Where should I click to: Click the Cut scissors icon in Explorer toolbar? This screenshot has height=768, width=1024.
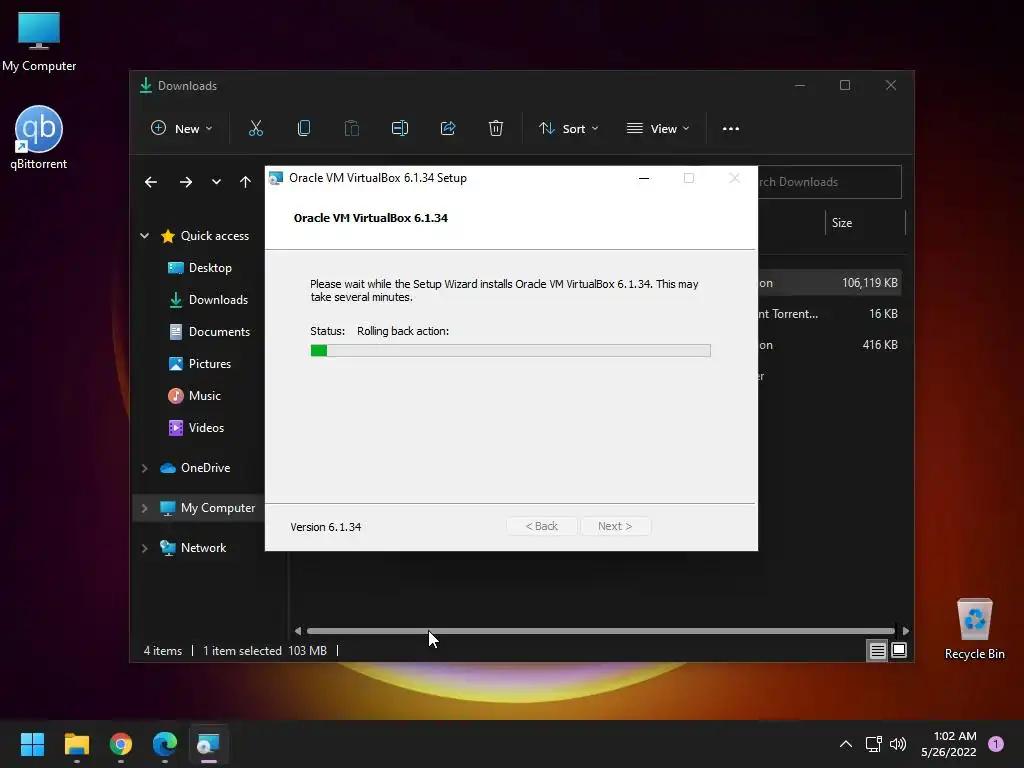point(256,129)
